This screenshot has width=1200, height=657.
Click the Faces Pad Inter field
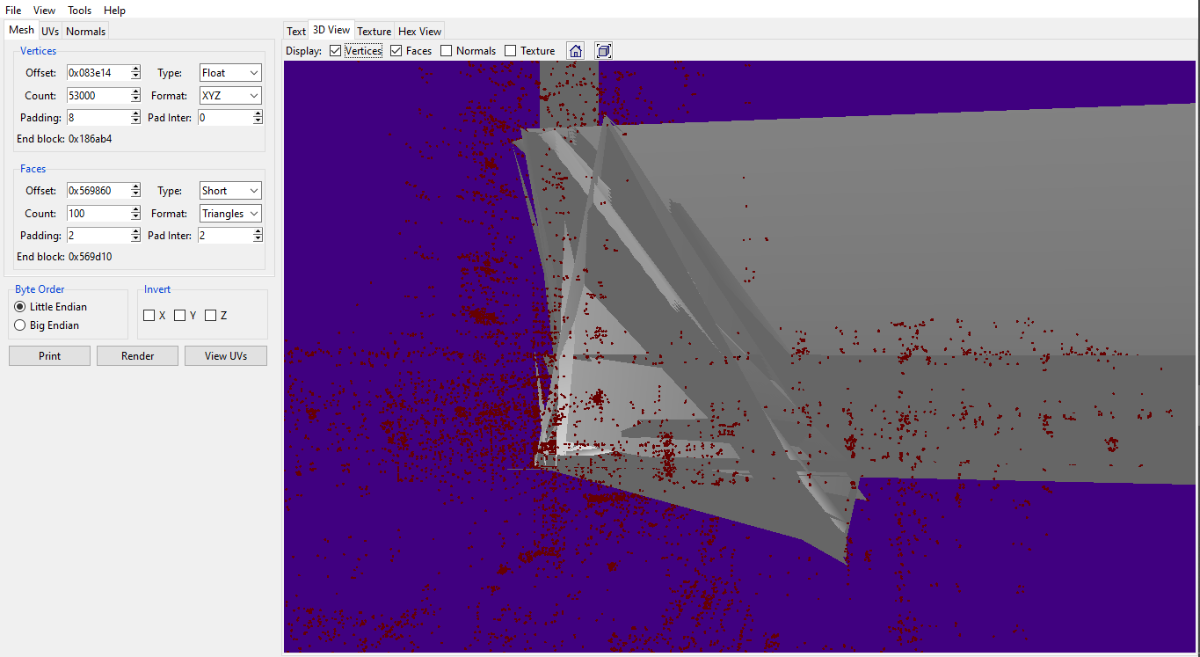(x=225, y=235)
